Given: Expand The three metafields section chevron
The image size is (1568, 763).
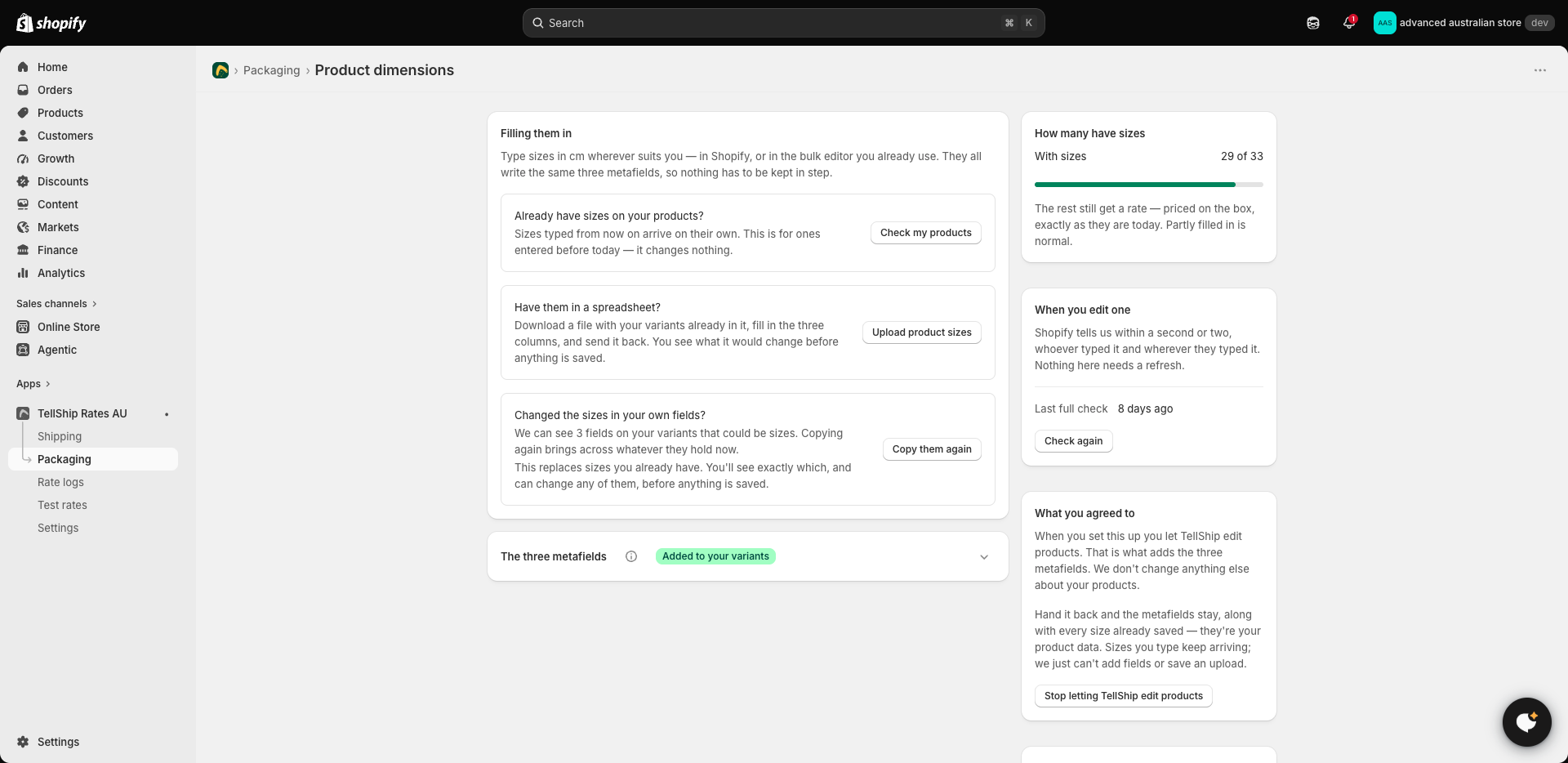Looking at the screenshot, I should click(984, 557).
